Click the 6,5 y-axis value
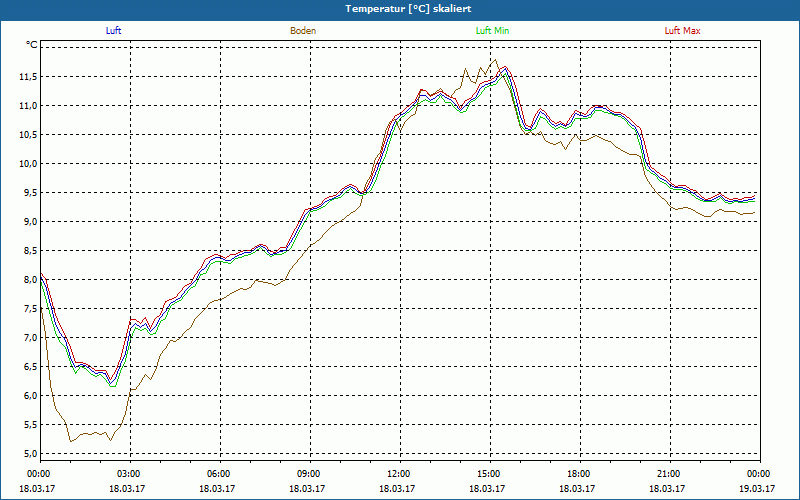Viewport: 800px width, 500px height. (30, 366)
